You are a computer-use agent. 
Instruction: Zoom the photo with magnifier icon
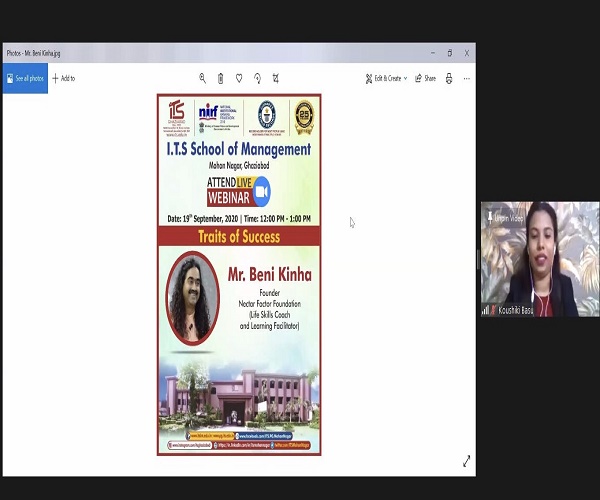[202, 78]
